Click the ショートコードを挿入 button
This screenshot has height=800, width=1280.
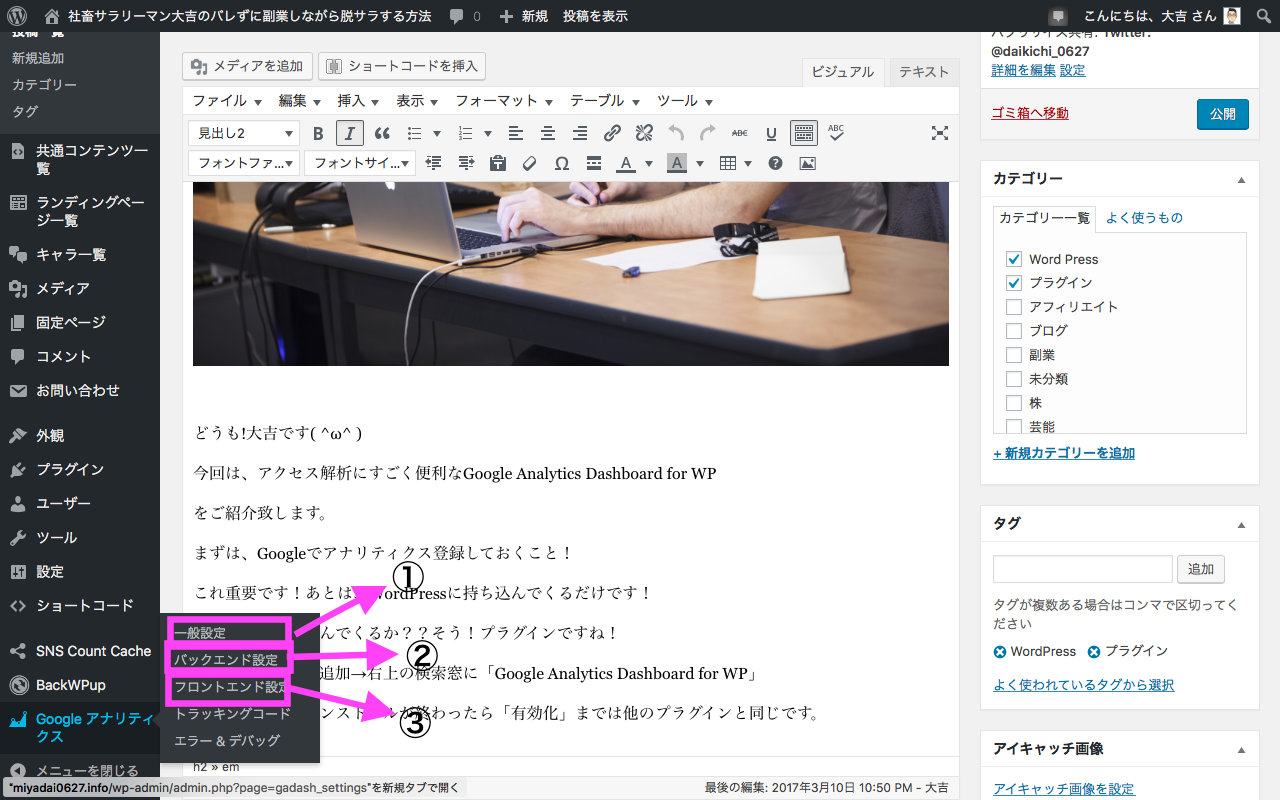402,66
